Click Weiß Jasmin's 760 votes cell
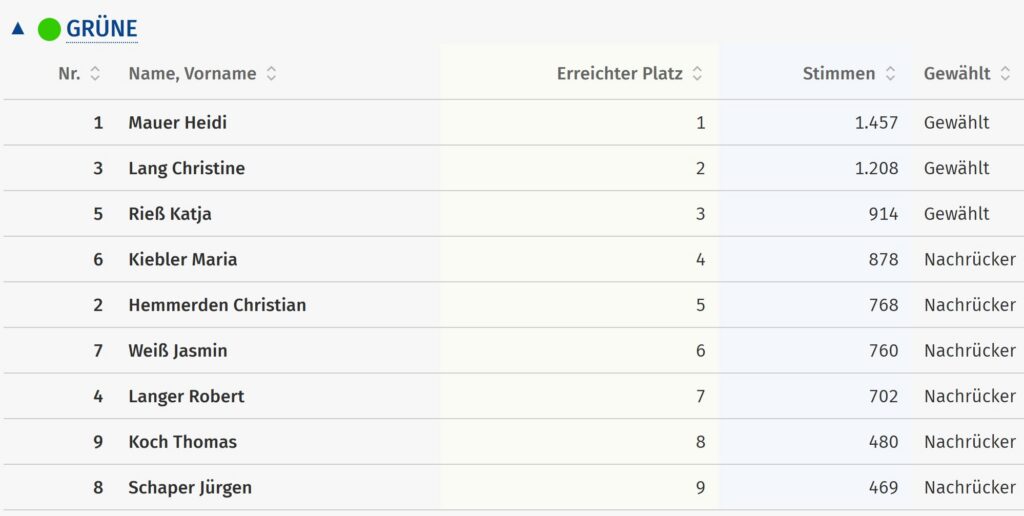This screenshot has height=516, width=1024. click(x=883, y=351)
